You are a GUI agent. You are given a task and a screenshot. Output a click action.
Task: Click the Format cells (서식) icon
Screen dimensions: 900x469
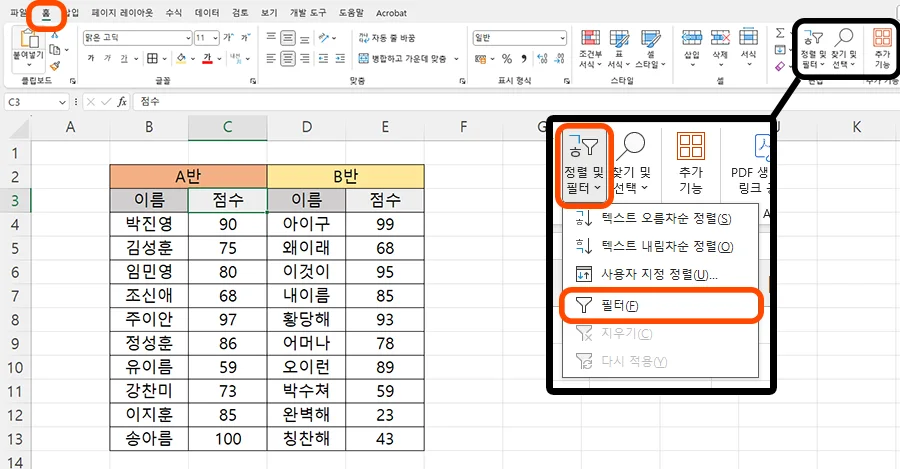748,38
